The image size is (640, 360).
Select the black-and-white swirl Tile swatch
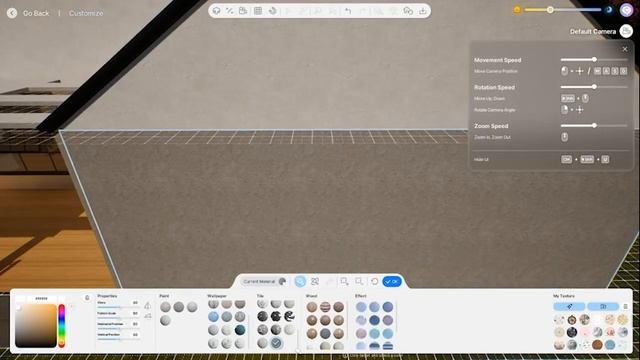click(289, 316)
